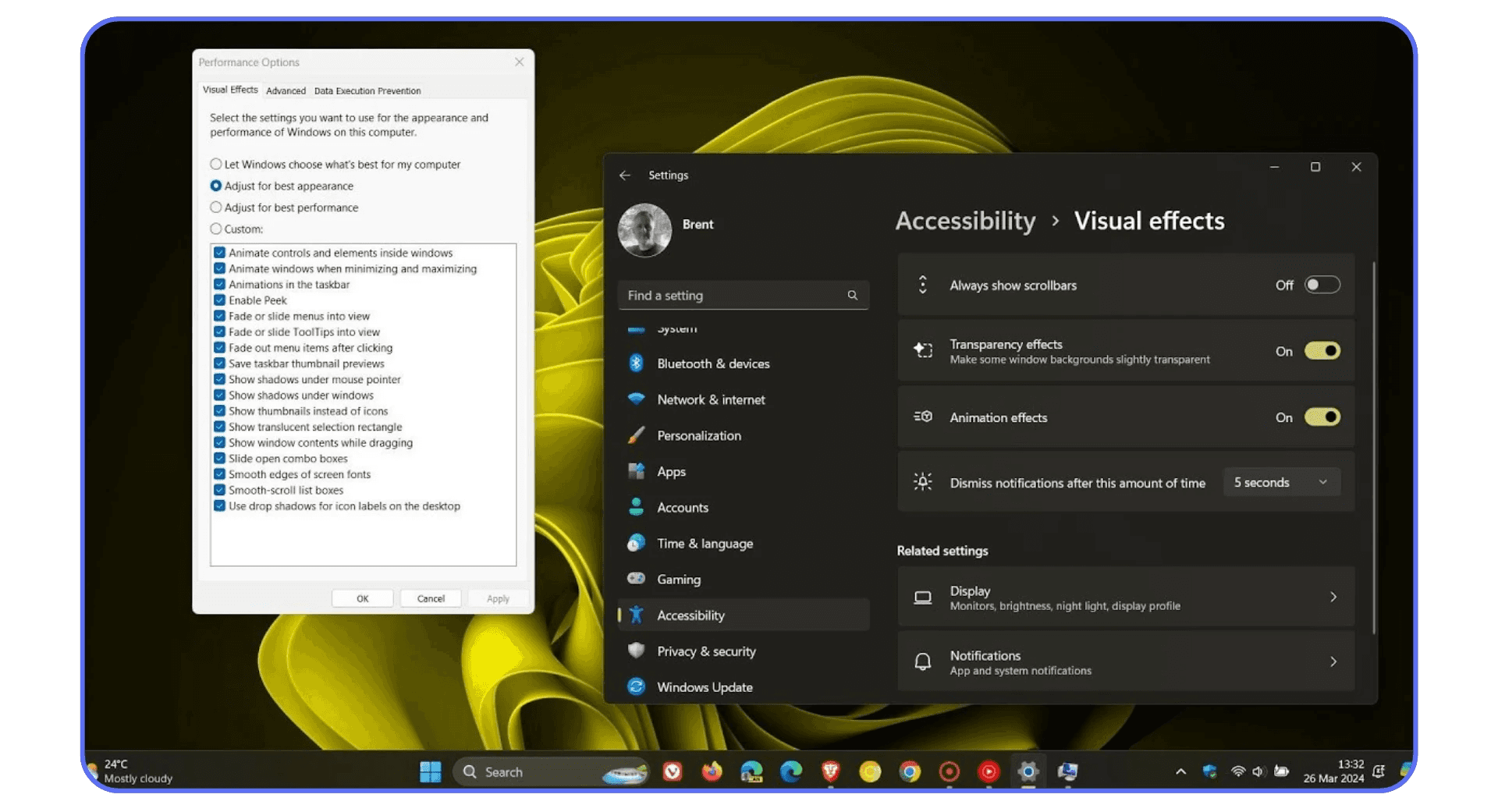The height and width of the screenshot is (812, 1498).
Task: Click the Apply button
Action: point(498,598)
